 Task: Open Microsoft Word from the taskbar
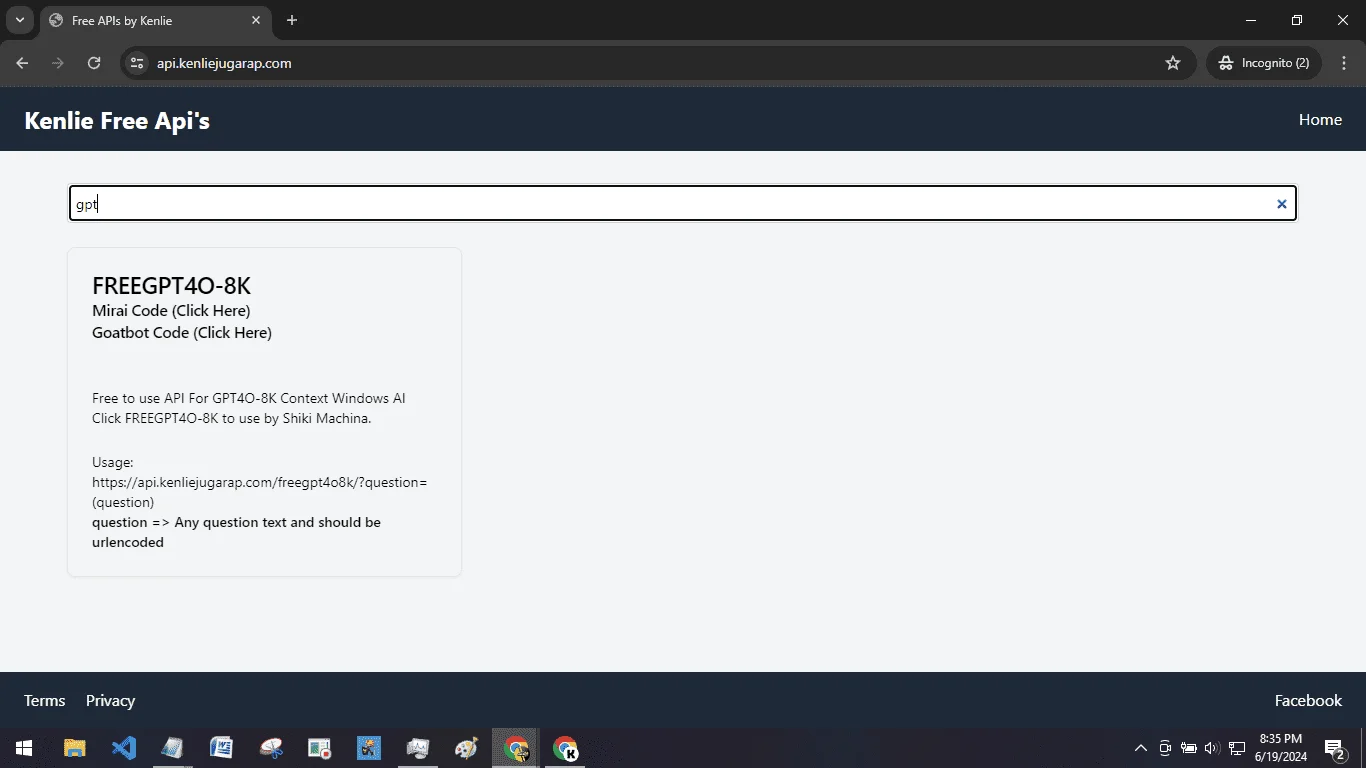pos(222,748)
